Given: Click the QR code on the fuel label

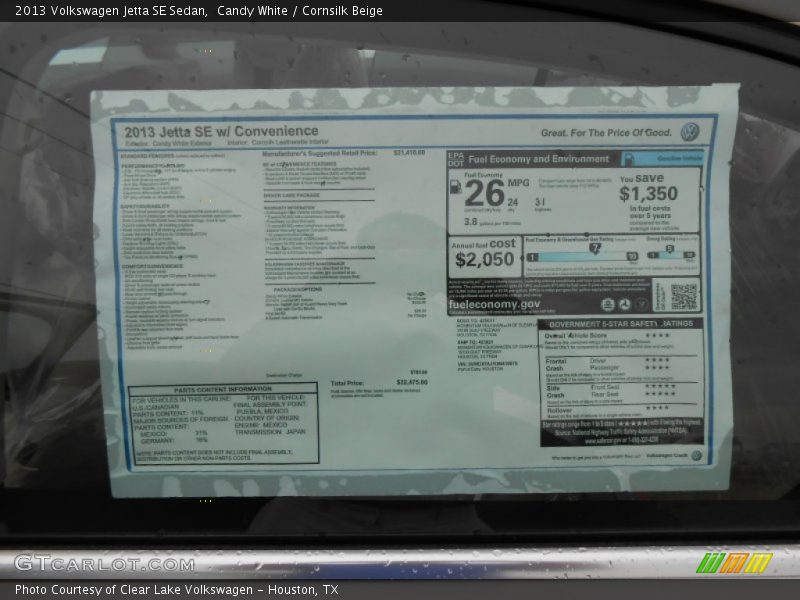Looking at the screenshot, I should 684,296.
